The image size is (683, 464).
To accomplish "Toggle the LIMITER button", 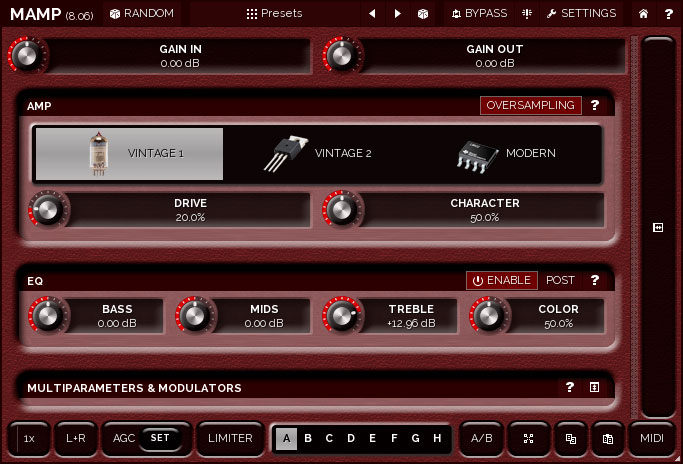I will [x=230, y=438].
